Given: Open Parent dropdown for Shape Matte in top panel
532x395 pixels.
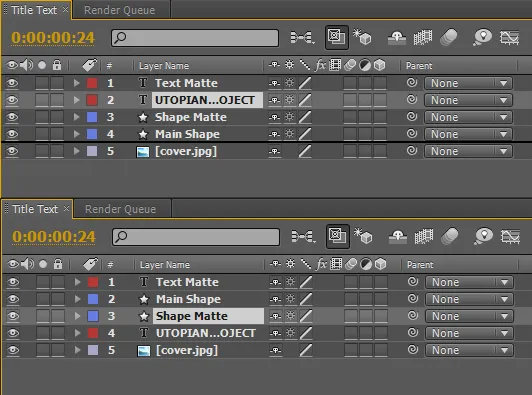Looking at the screenshot, I should [468, 117].
